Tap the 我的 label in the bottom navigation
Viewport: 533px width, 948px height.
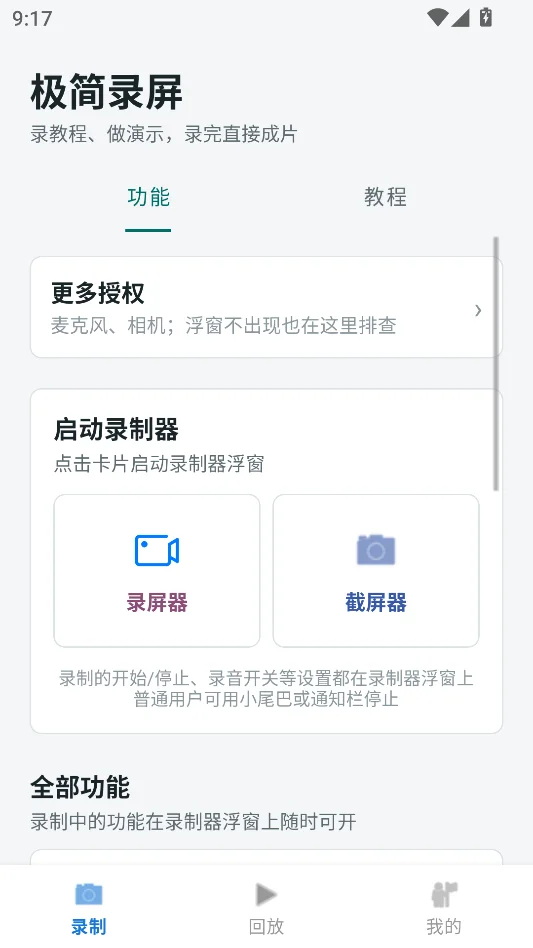[x=444, y=926]
